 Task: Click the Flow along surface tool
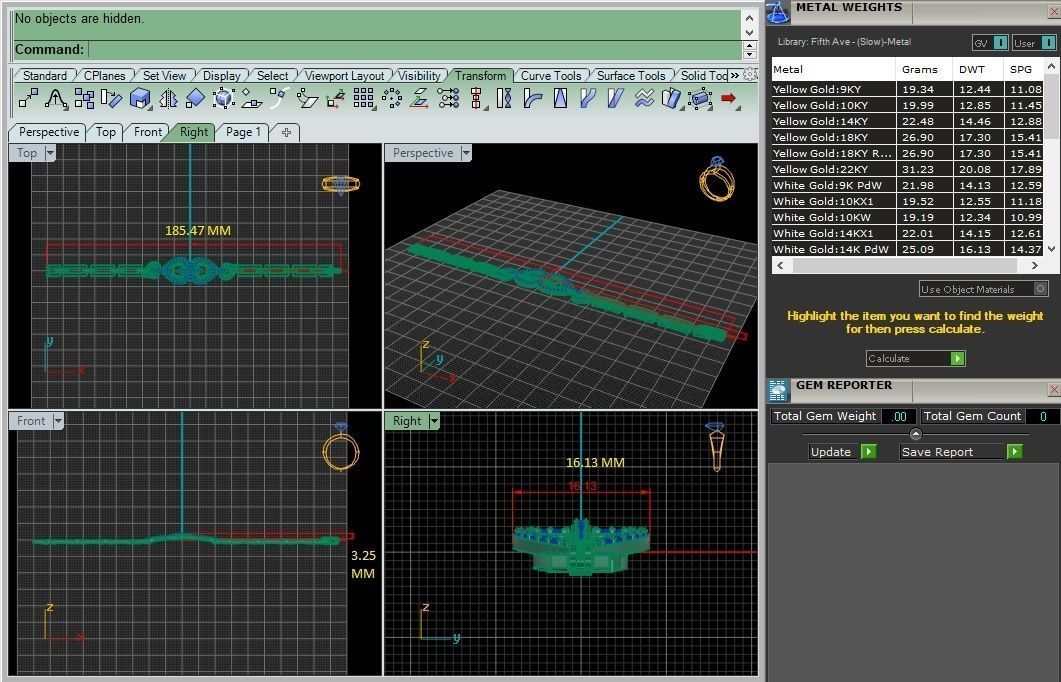[x=671, y=99]
